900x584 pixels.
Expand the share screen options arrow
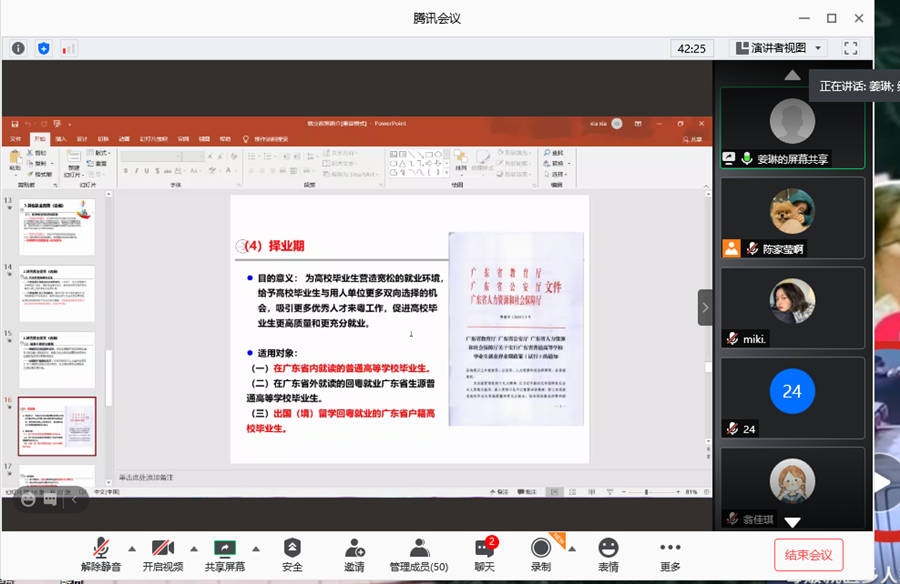click(x=253, y=547)
